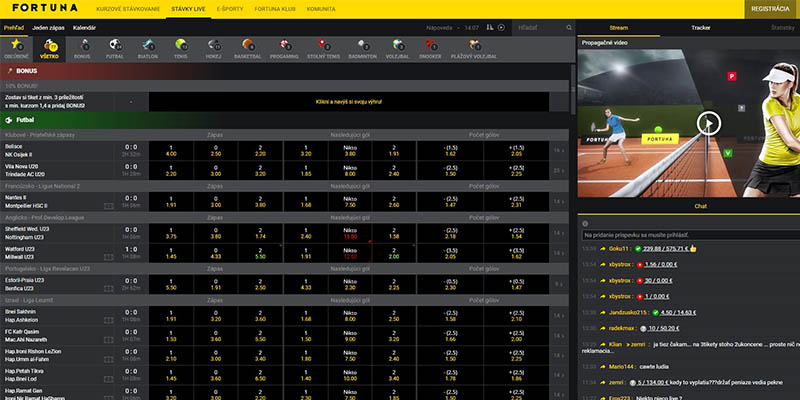Click the chat message input field
Image resolution: width=800 pixels, height=400 pixels.
[x=690, y=235]
